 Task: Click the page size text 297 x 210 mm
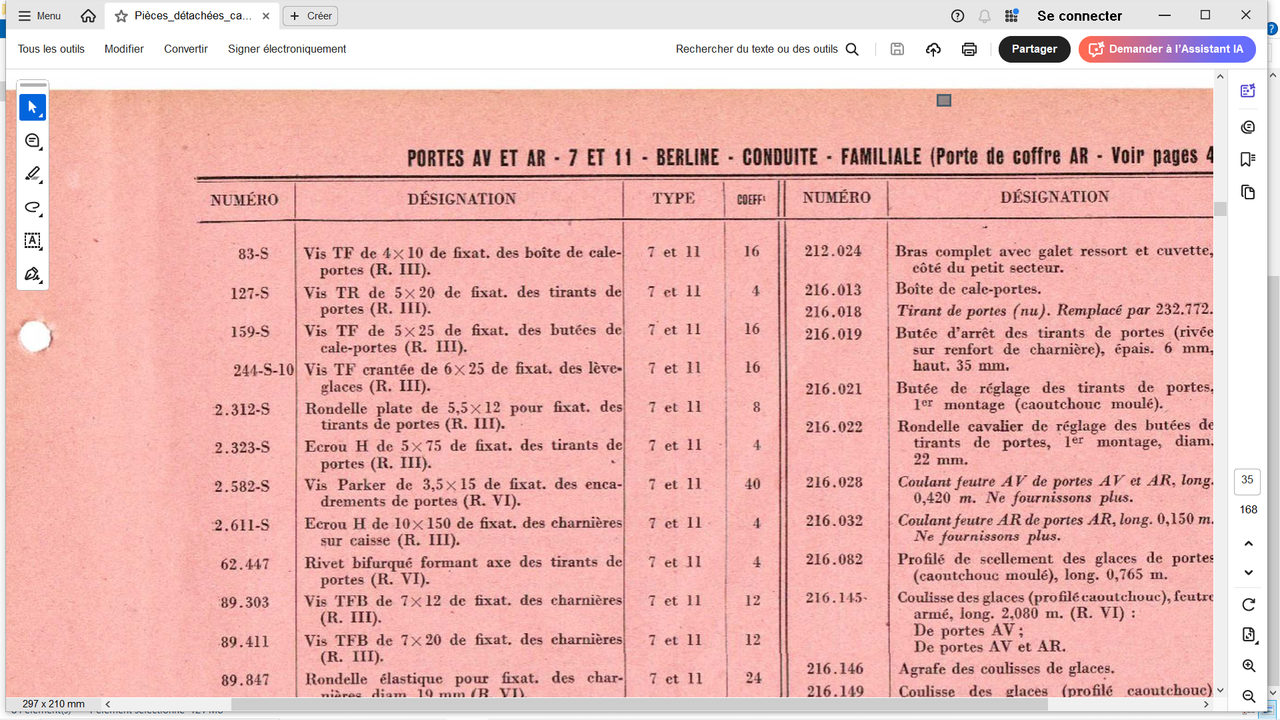(54, 704)
